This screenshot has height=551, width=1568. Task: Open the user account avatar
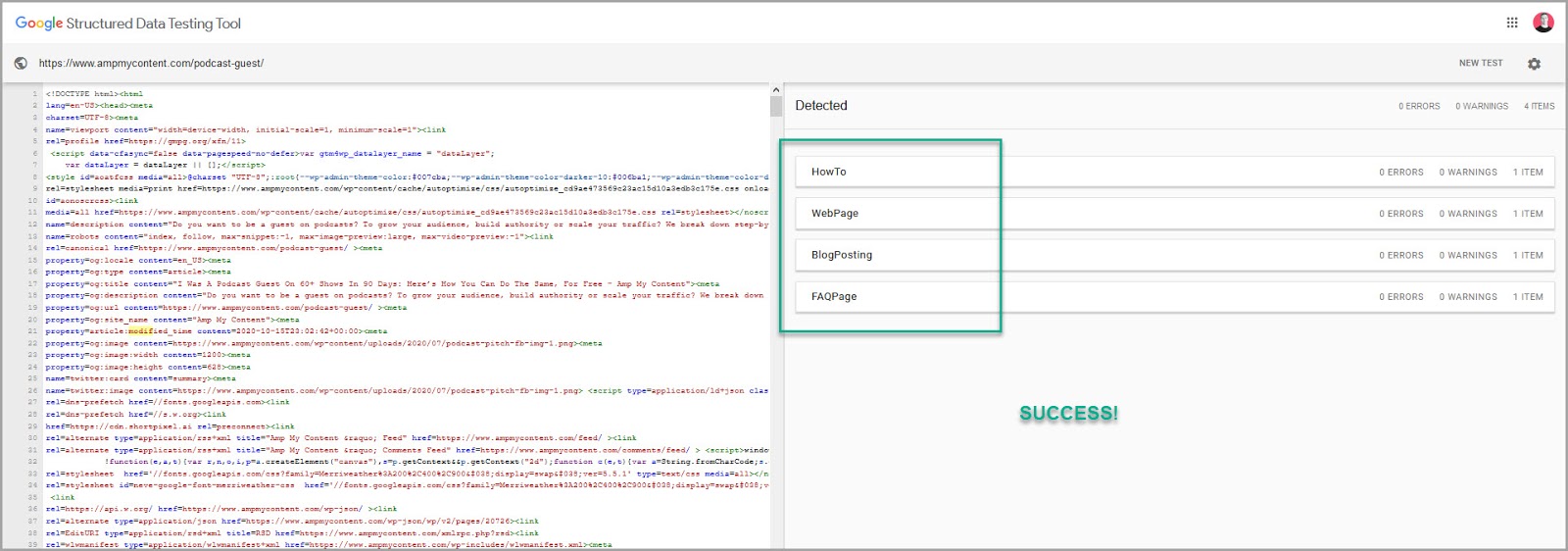click(1543, 23)
